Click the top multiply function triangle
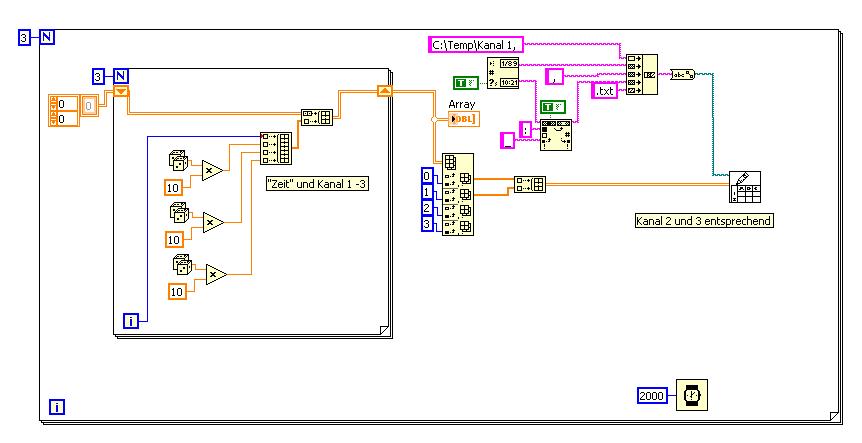Screen dimensions: 862x443 [211, 171]
